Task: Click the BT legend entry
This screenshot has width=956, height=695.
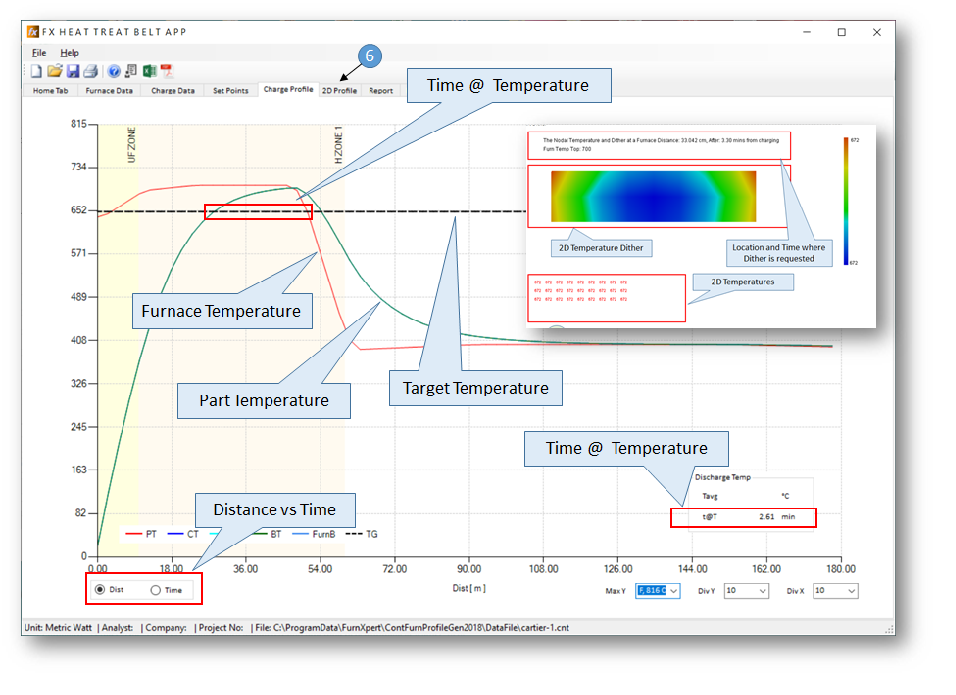Action: [x=266, y=534]
